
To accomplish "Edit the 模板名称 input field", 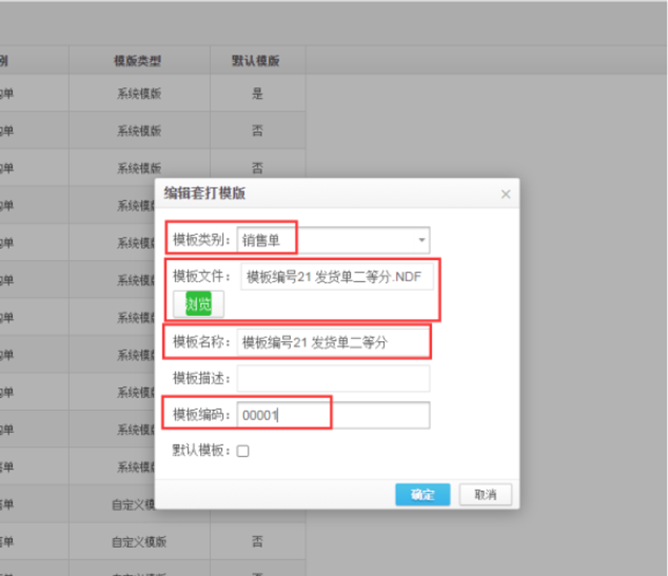I will [x=333, y=342].
